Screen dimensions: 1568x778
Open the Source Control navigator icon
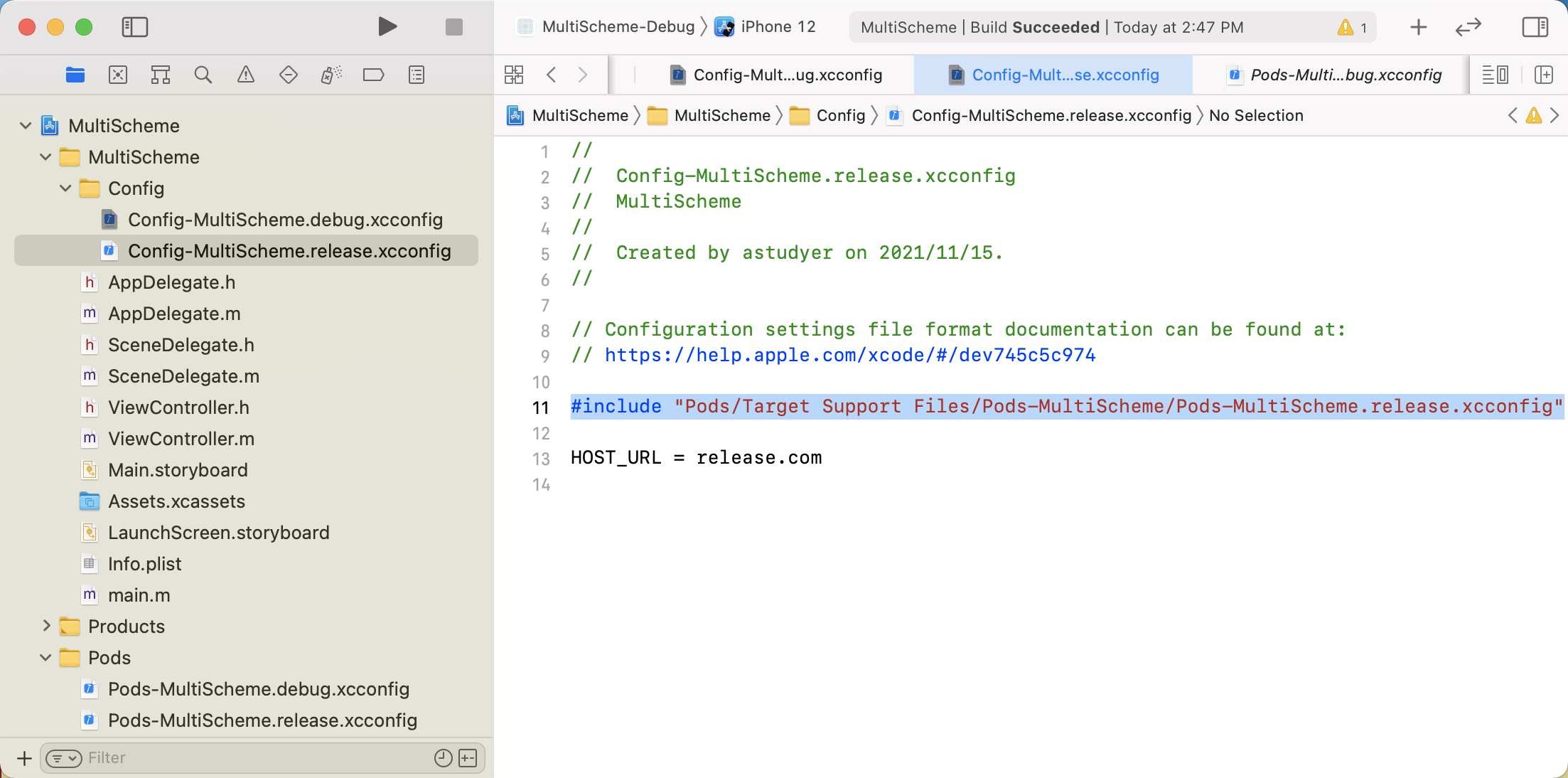[118, 75]
